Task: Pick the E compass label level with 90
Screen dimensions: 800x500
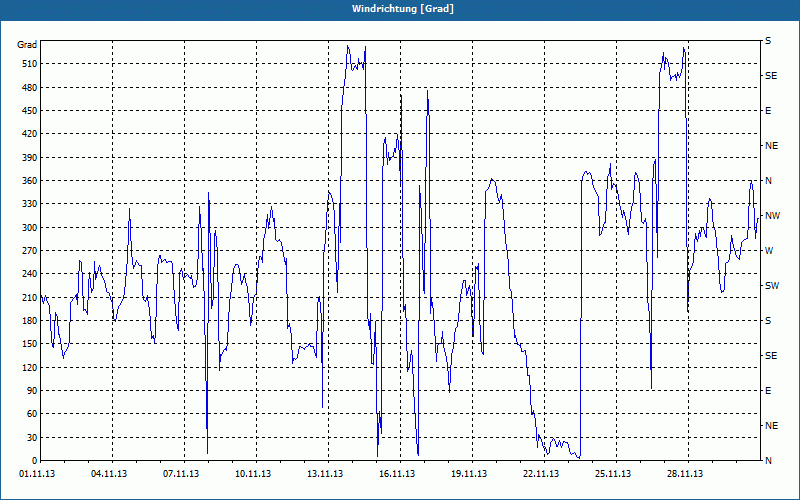Action: point(768,391)
